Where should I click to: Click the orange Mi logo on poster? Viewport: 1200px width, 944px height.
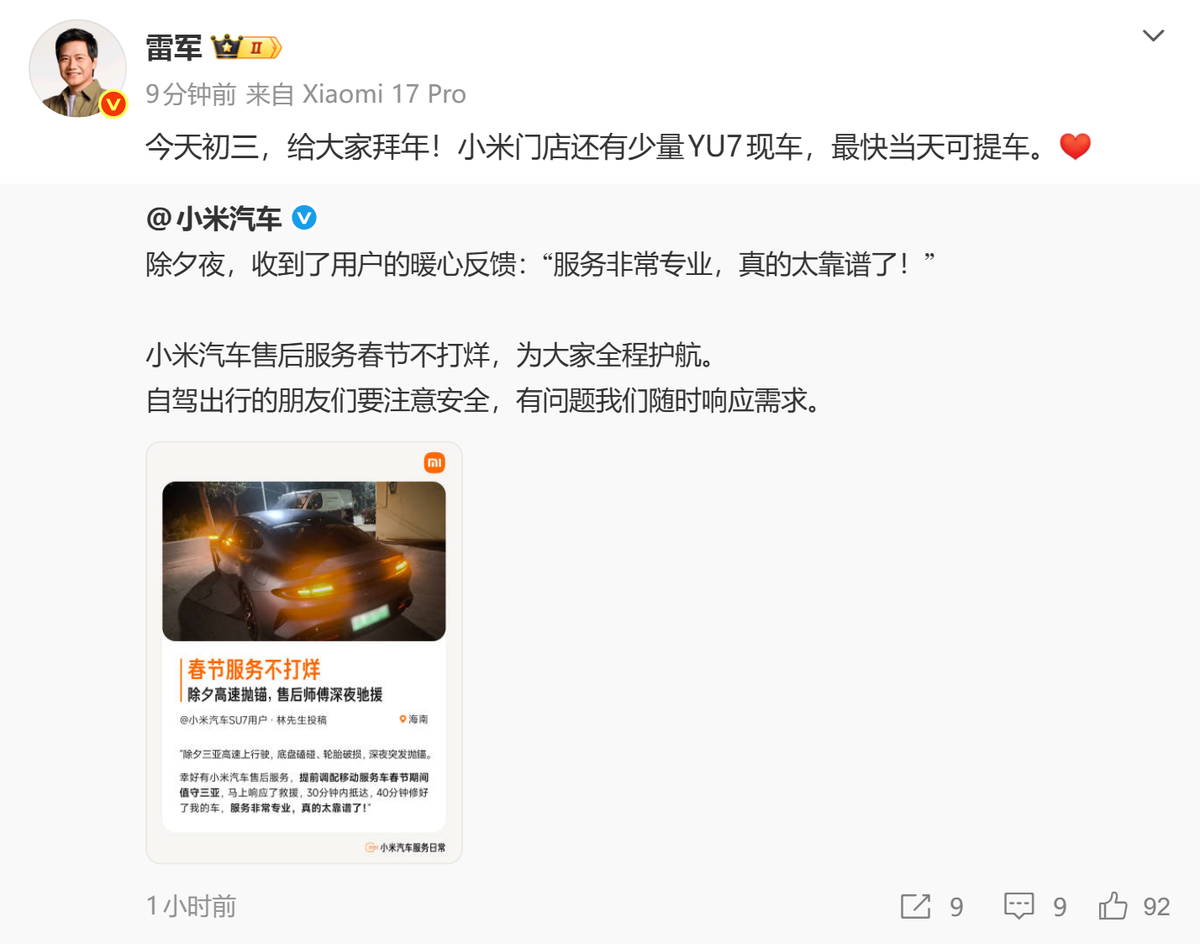[x=435, y=462]
